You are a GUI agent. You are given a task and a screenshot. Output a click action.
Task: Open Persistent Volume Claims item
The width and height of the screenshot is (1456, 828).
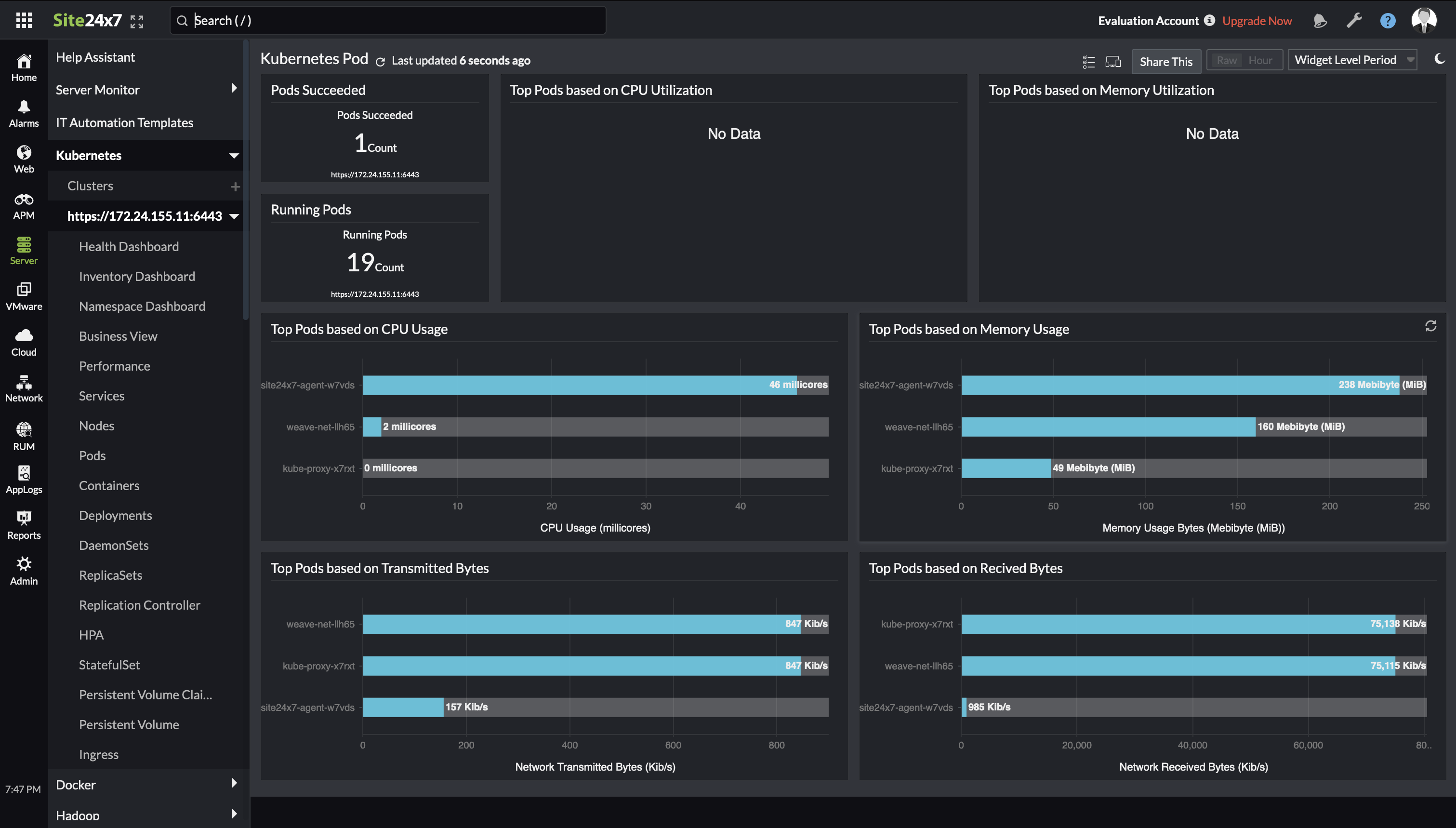pos(145,694)
